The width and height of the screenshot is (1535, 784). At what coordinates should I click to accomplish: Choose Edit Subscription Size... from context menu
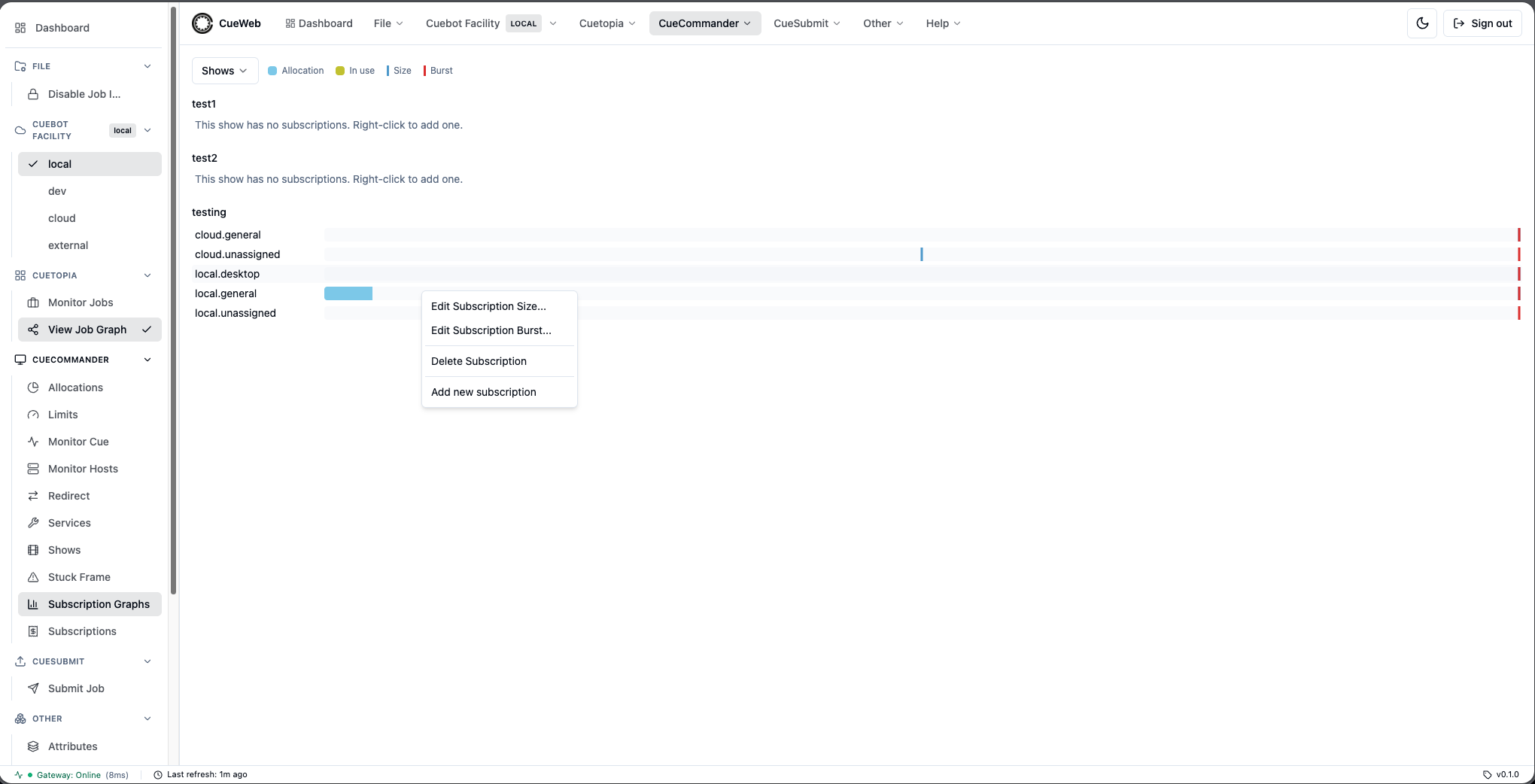(500, 306)
